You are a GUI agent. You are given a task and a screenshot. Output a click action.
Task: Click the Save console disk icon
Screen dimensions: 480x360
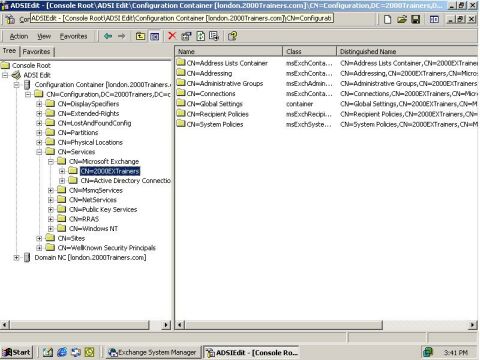[x=416, y=19]
